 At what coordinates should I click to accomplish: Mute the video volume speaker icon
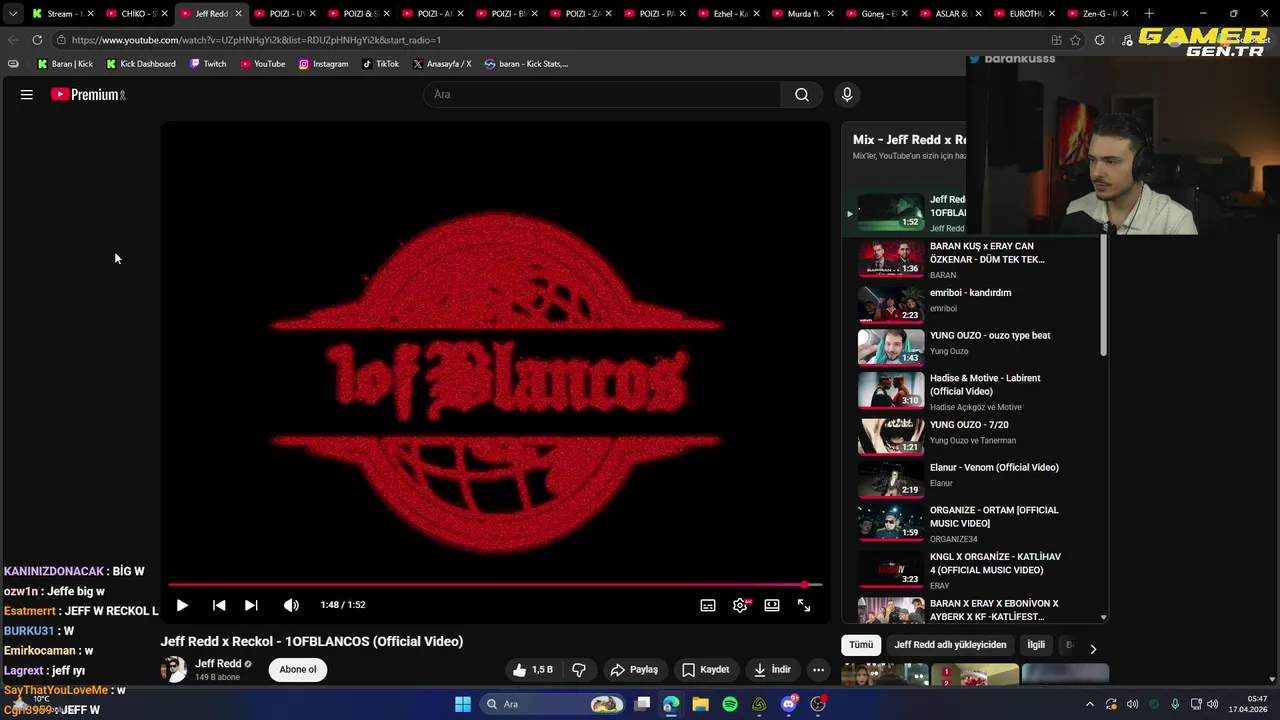[291, 605]
